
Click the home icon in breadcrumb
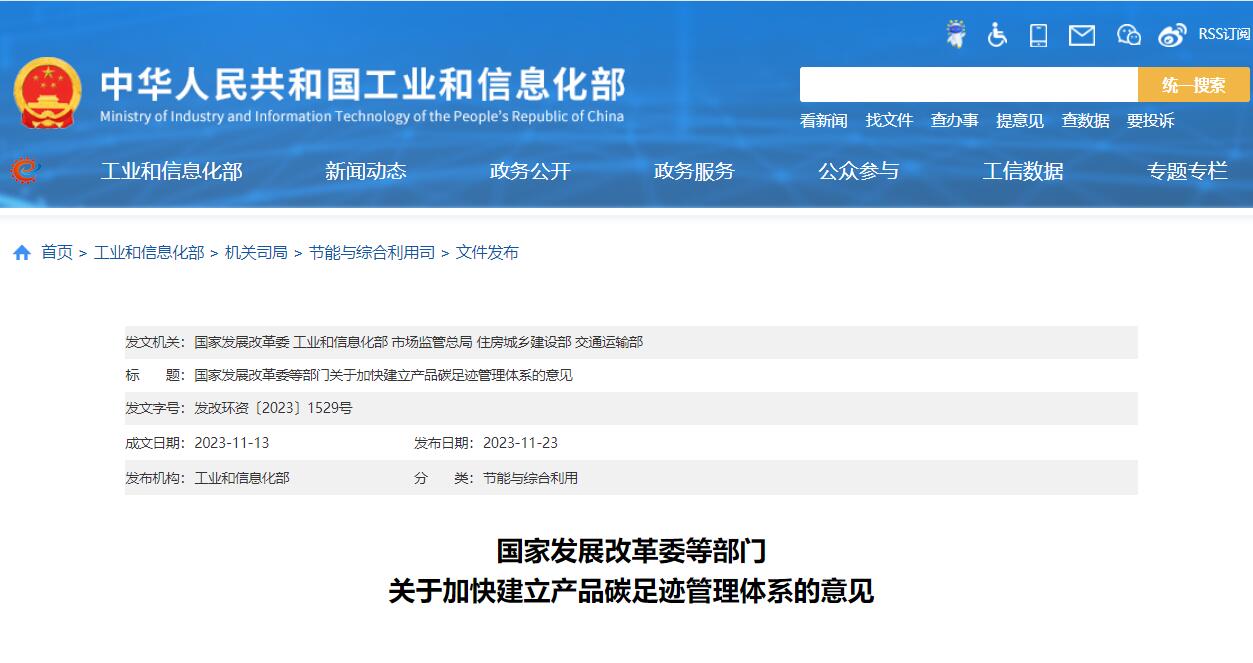click(22, 253)
